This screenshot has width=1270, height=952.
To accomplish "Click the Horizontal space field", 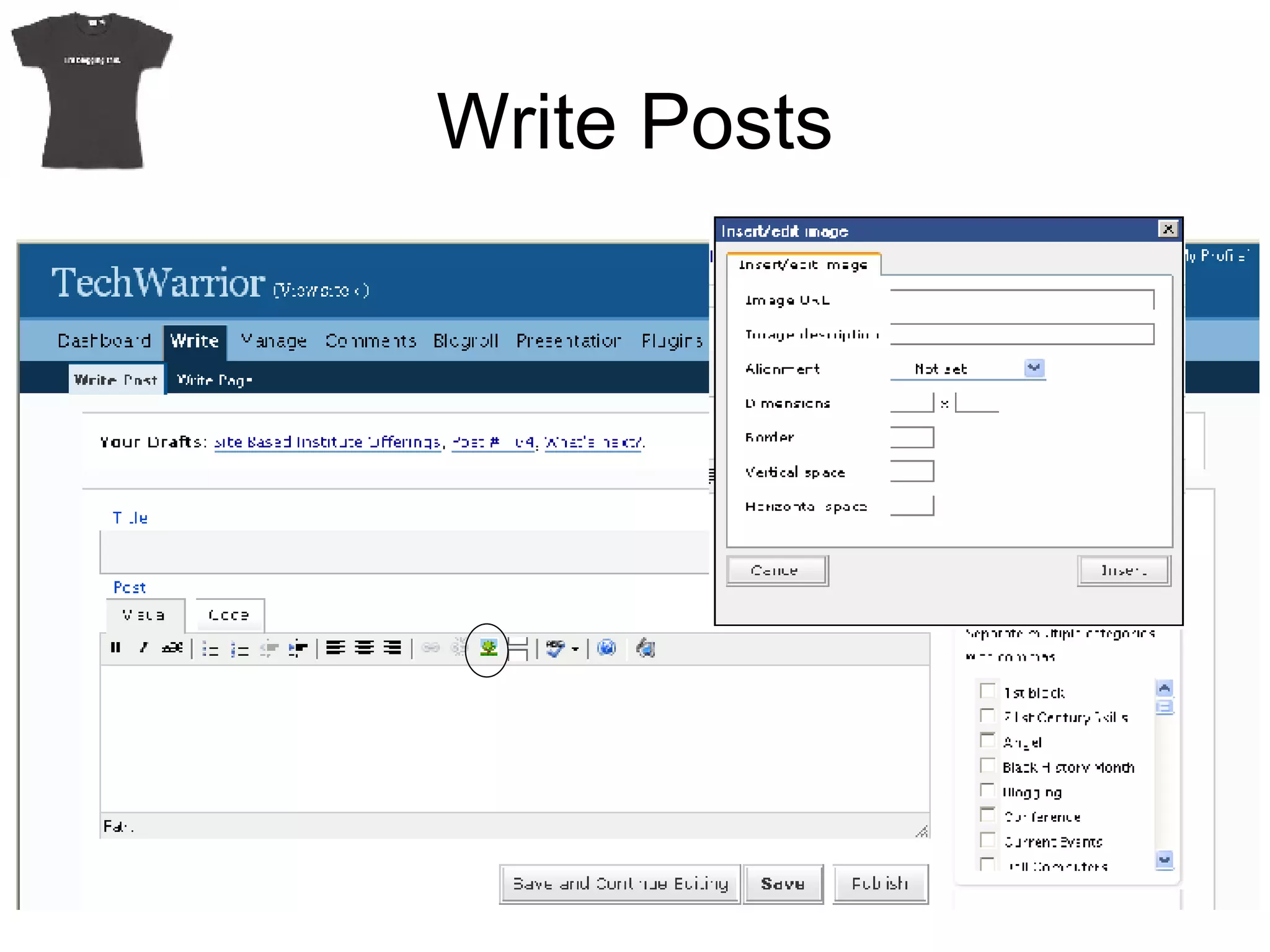I will coord(912,506).
